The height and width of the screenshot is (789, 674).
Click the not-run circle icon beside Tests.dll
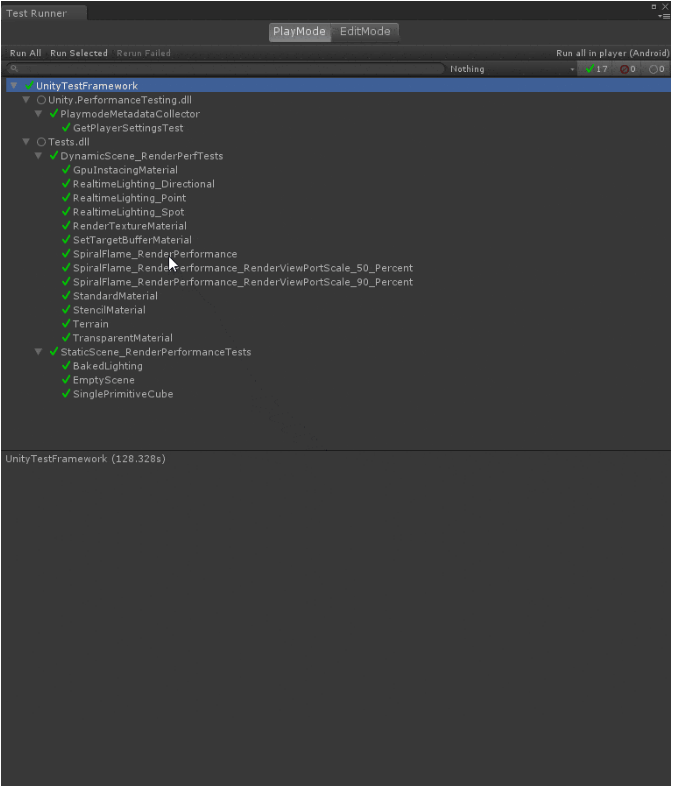(x=41, y=142)
